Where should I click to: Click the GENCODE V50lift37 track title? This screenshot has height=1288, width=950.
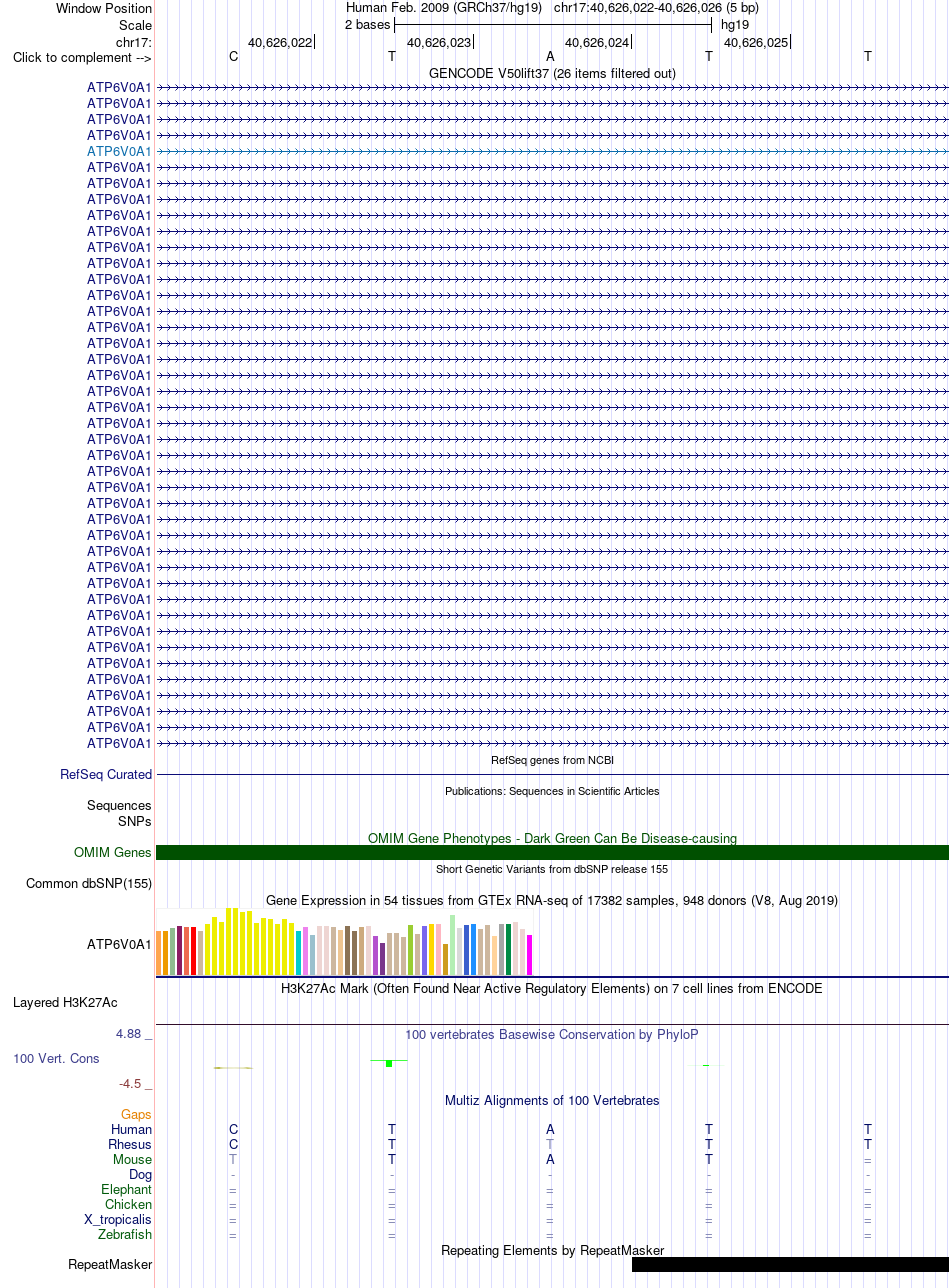pos(552,74)
